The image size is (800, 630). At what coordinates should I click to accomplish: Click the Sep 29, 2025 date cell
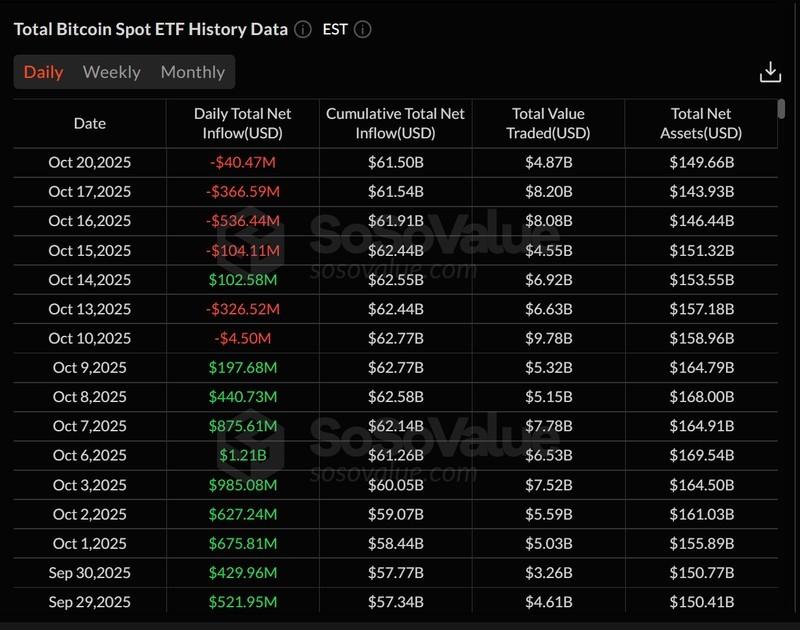point(90,602)
